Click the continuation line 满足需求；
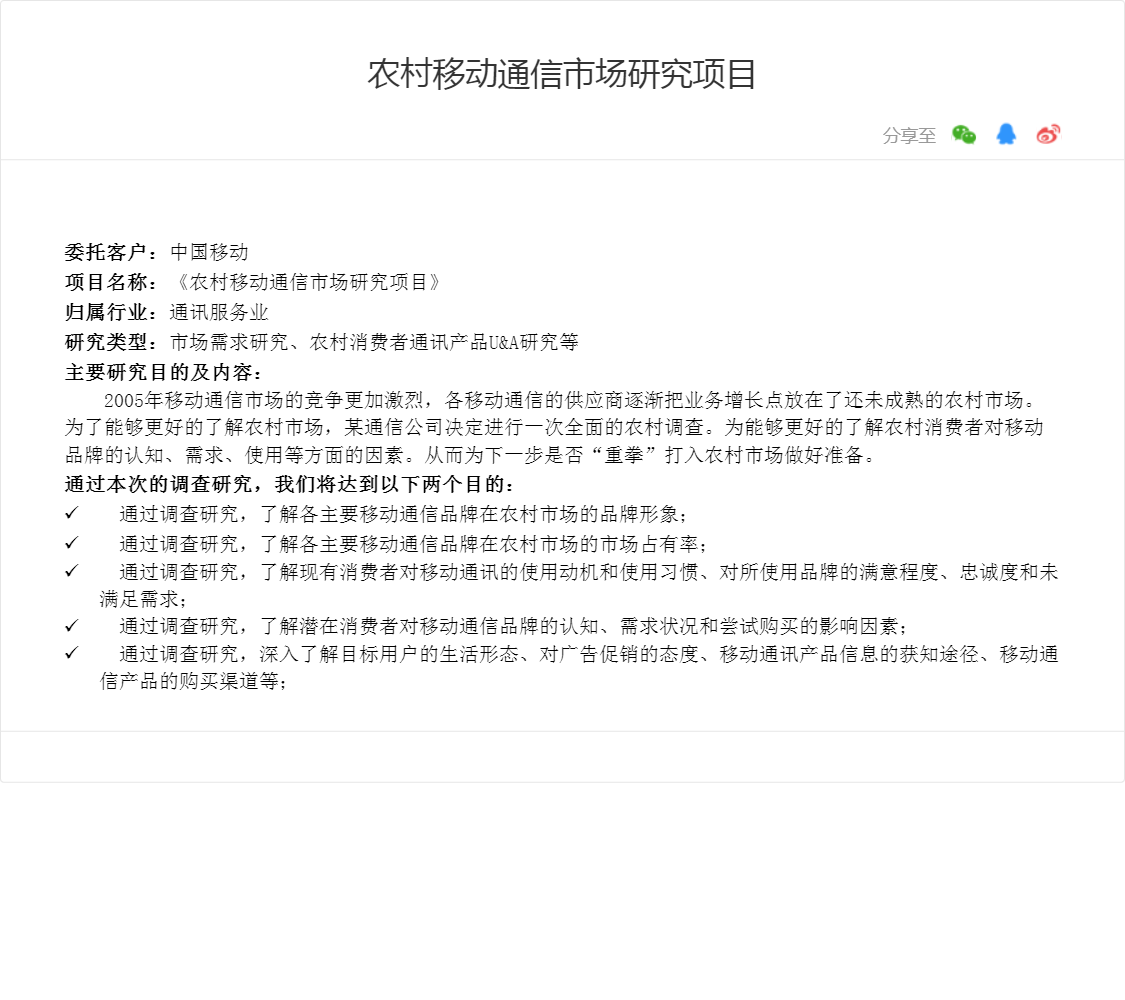 [x=143, y=599]
